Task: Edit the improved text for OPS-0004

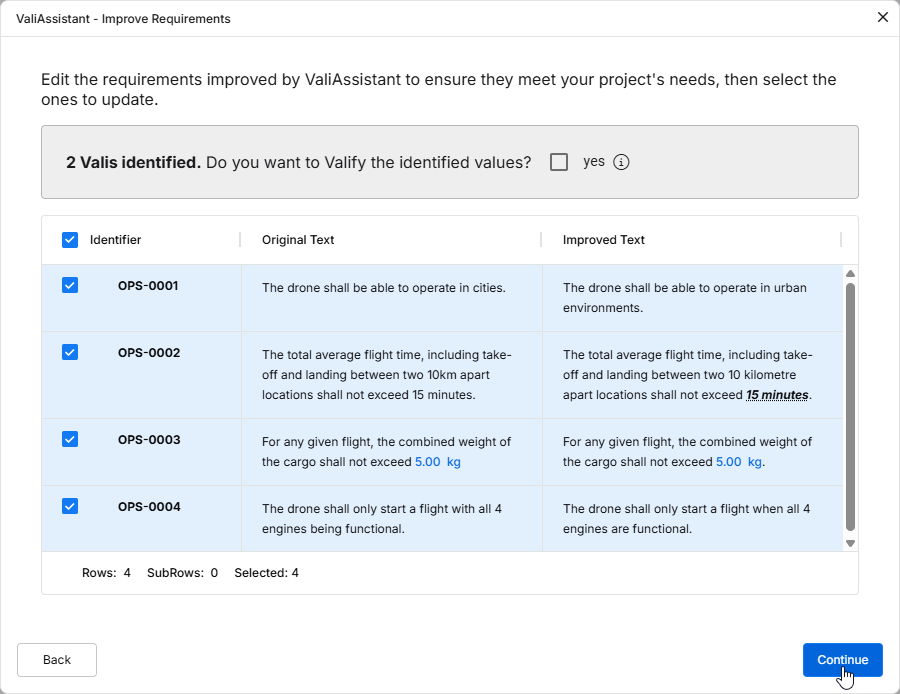Action: pyautogui.click(x=686, y=518)
